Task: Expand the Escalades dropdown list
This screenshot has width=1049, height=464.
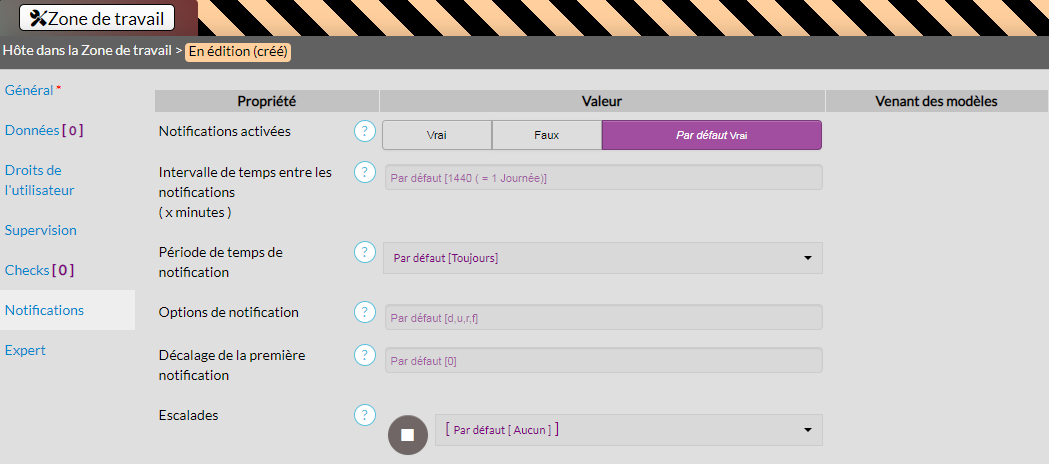Action: tap(628, 430)
